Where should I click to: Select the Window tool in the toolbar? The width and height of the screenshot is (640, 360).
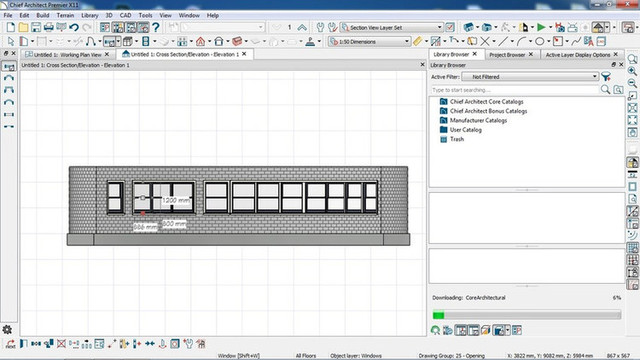coord(109,41)
